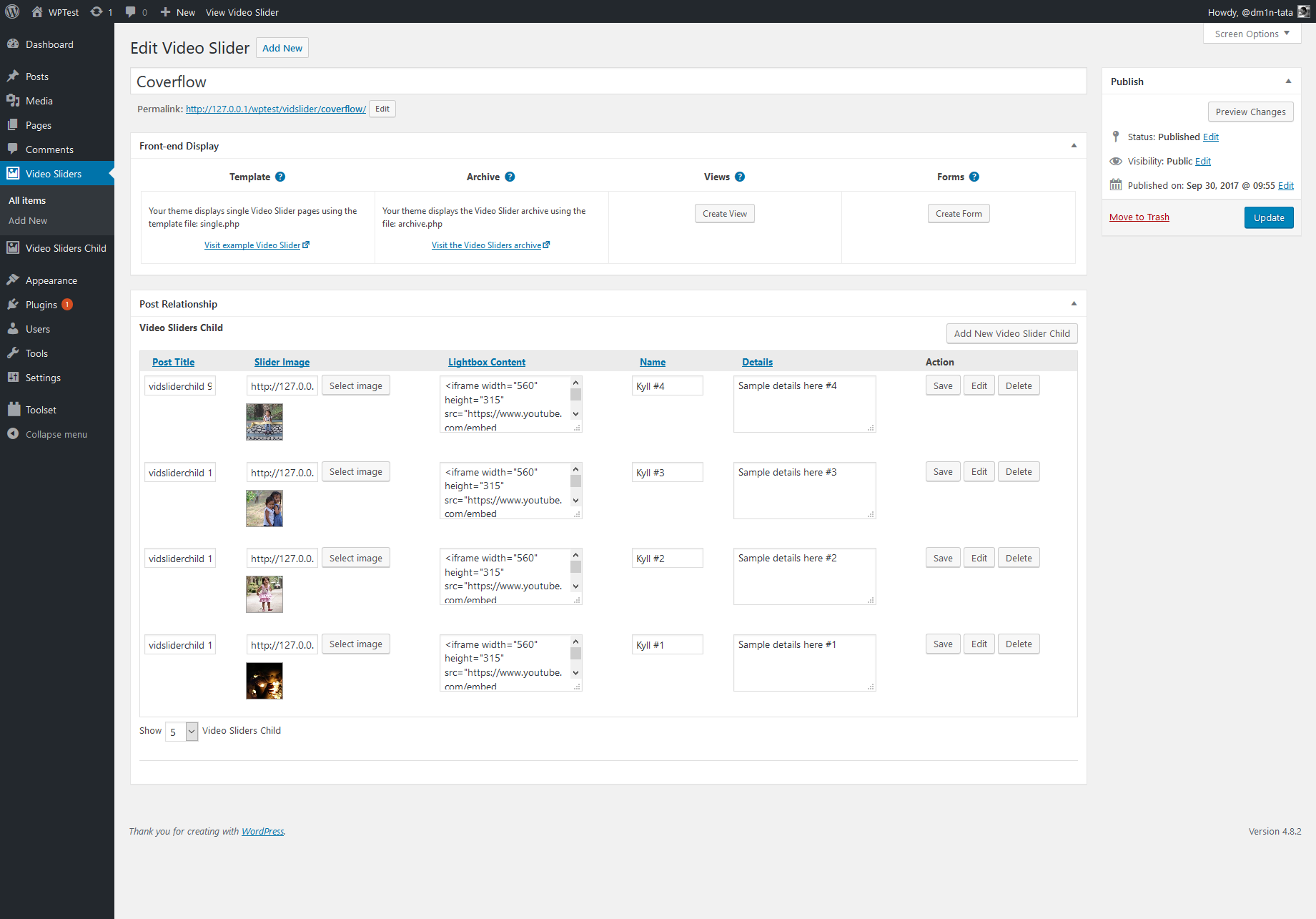1316x919 pixels.
Task: Click the Update button
Action: (1269, 217)
